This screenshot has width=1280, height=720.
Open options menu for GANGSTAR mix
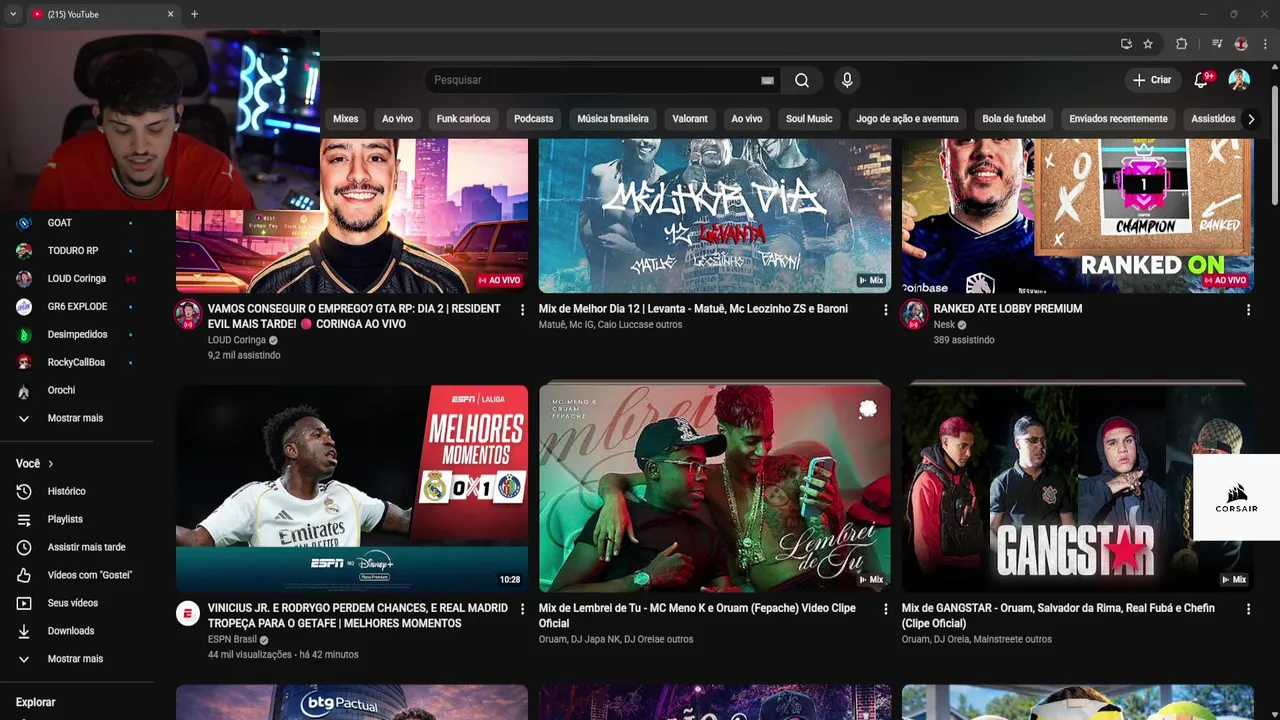point(1248,609)
